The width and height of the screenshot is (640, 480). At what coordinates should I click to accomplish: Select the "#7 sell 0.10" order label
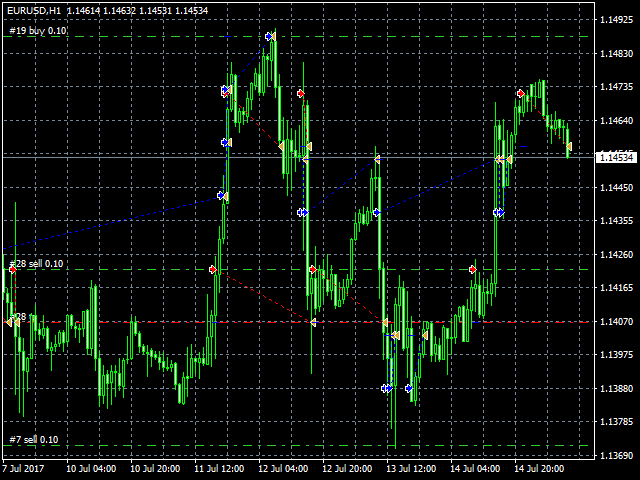pos(34,440)
